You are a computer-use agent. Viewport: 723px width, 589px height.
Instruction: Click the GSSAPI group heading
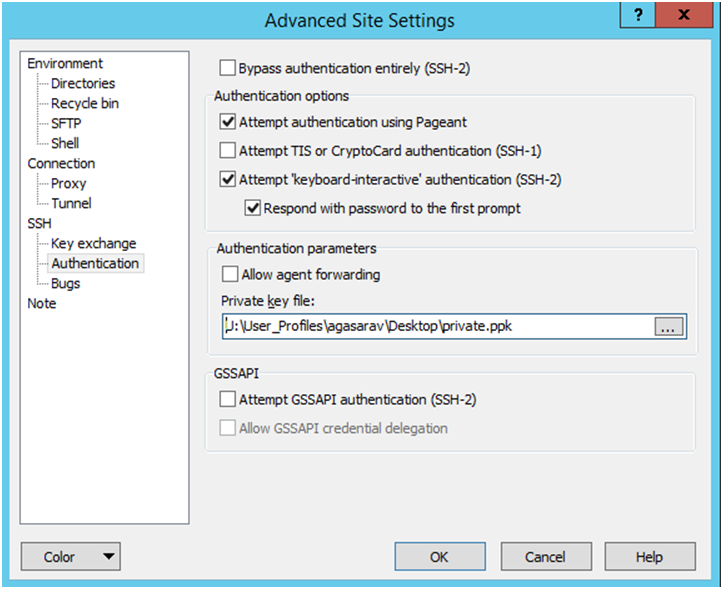(x=237, y=373)
